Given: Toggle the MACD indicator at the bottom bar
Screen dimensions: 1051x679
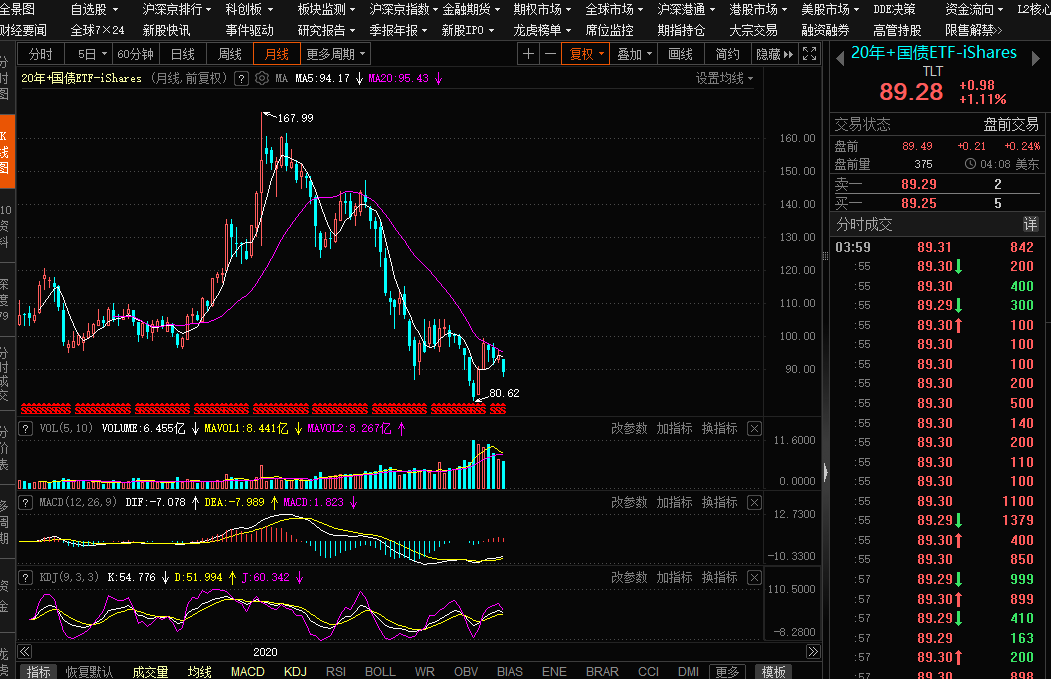Looking at the screenshot, I should tap(248, 672).
